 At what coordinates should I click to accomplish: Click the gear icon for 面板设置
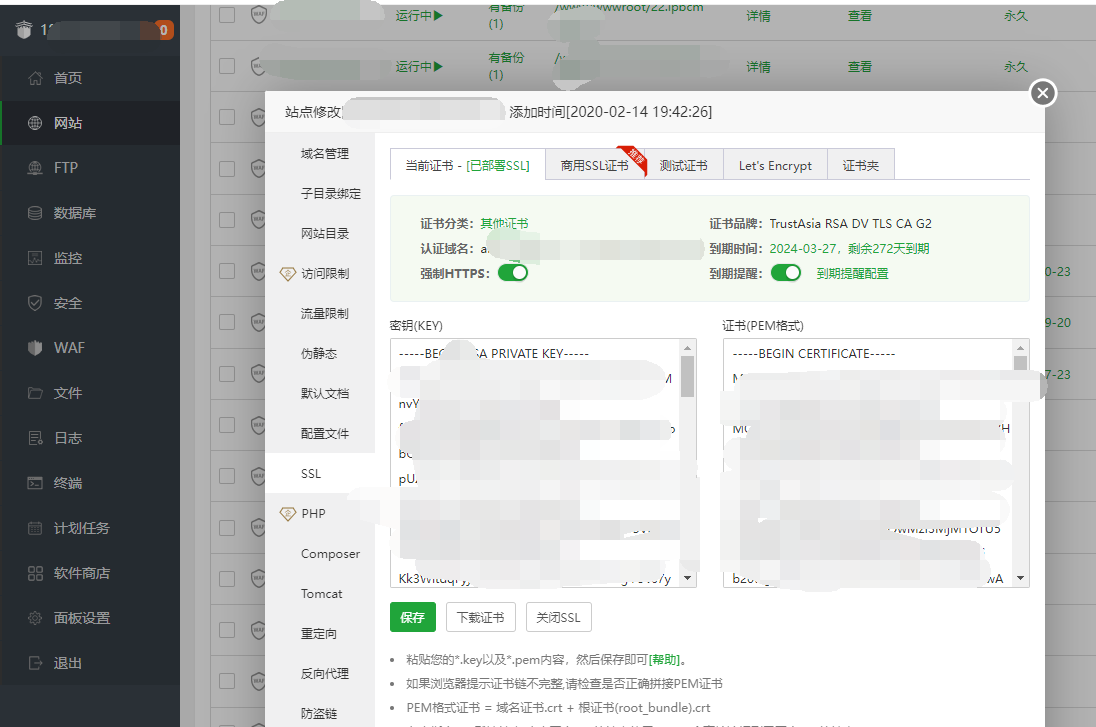[x=35, y=618]
